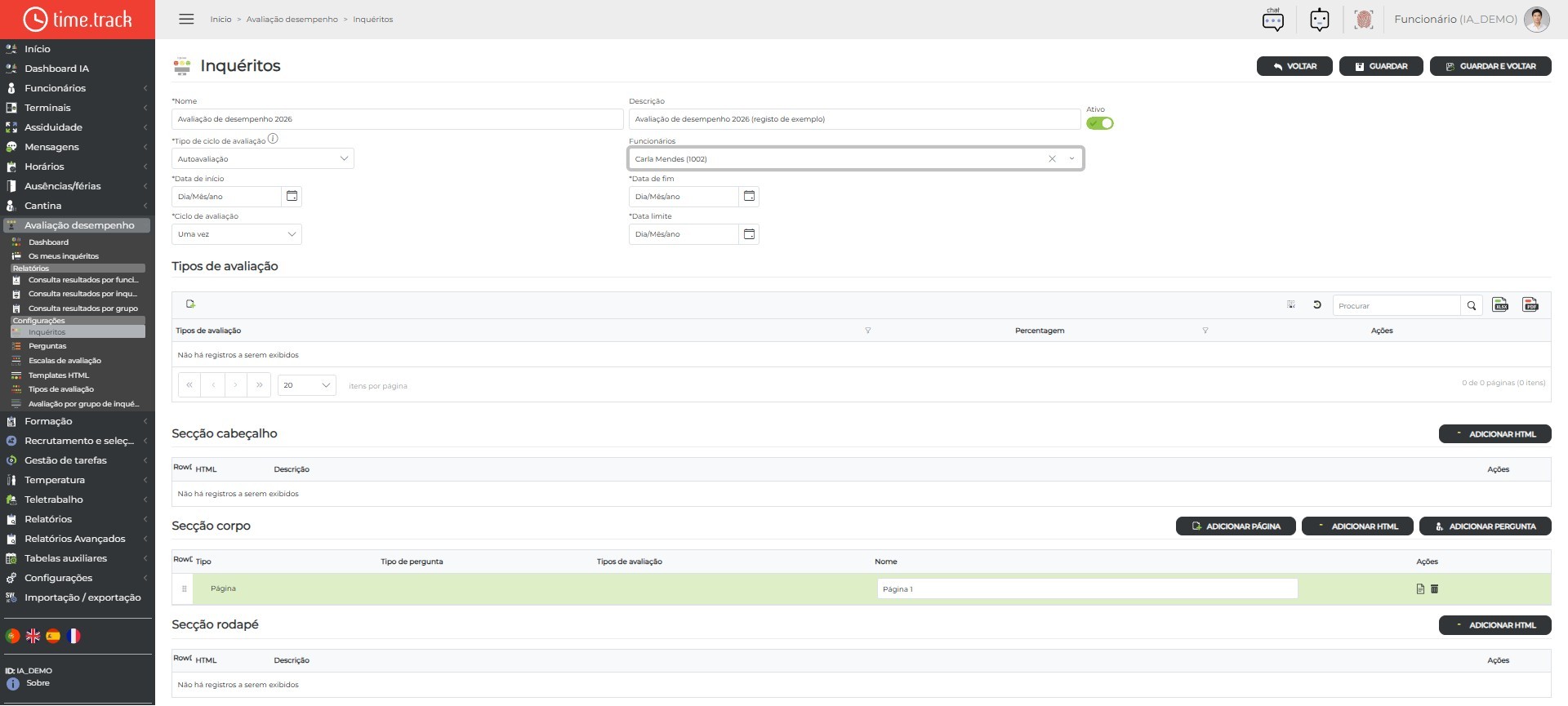Viewport: 1568px width, 706px height.
Task: Expand Funcionários sidebar menu
Action: tap(78, 88)
